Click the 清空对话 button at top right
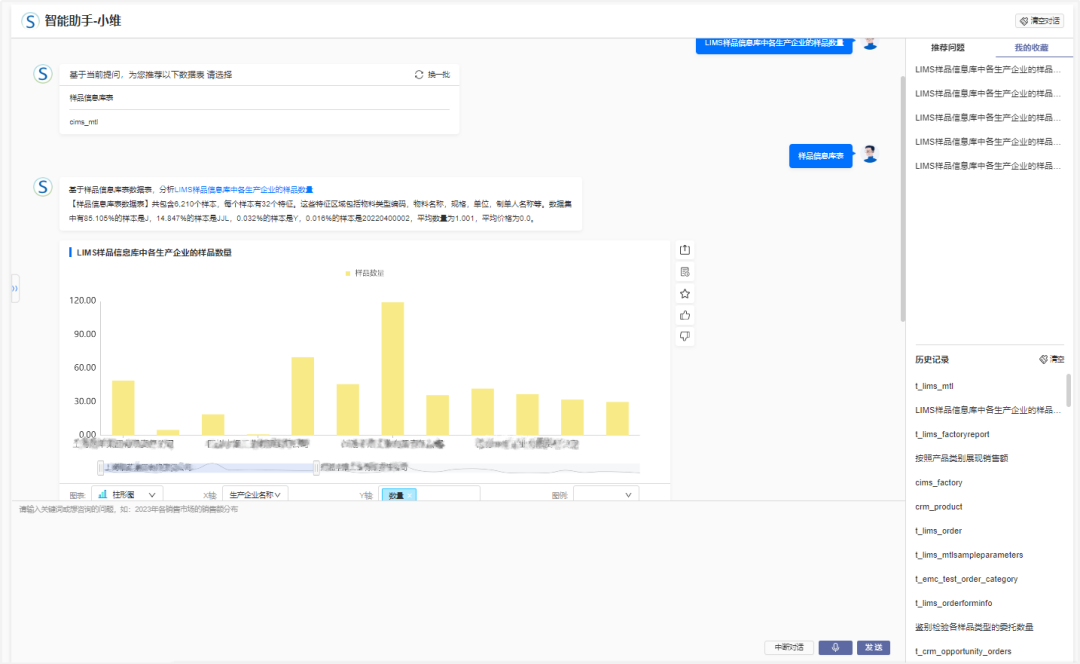 click(1039, 20)
